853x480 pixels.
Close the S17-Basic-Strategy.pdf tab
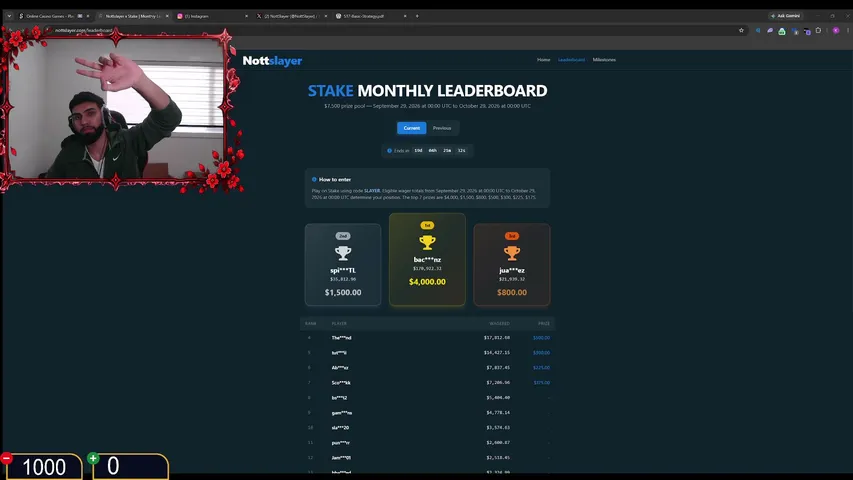[405, 16]
